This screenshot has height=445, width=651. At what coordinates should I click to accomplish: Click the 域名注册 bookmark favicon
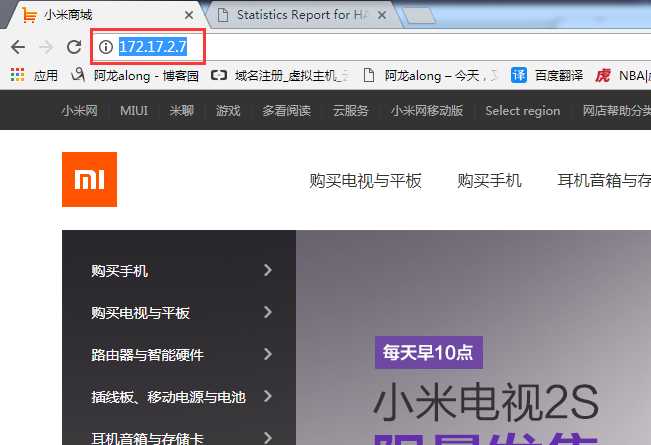219,75
